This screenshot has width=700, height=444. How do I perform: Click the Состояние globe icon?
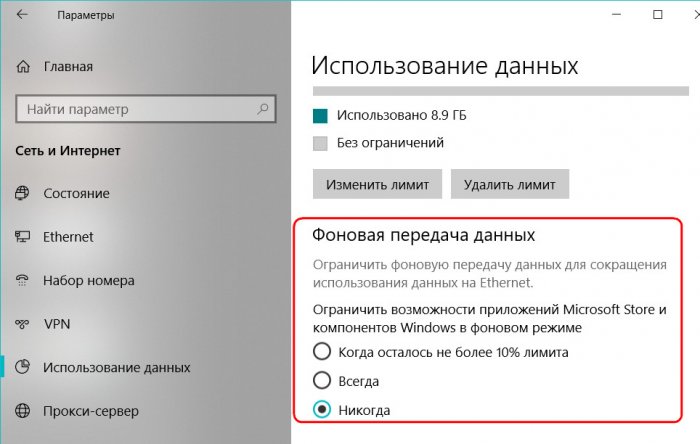pos(23,194)
